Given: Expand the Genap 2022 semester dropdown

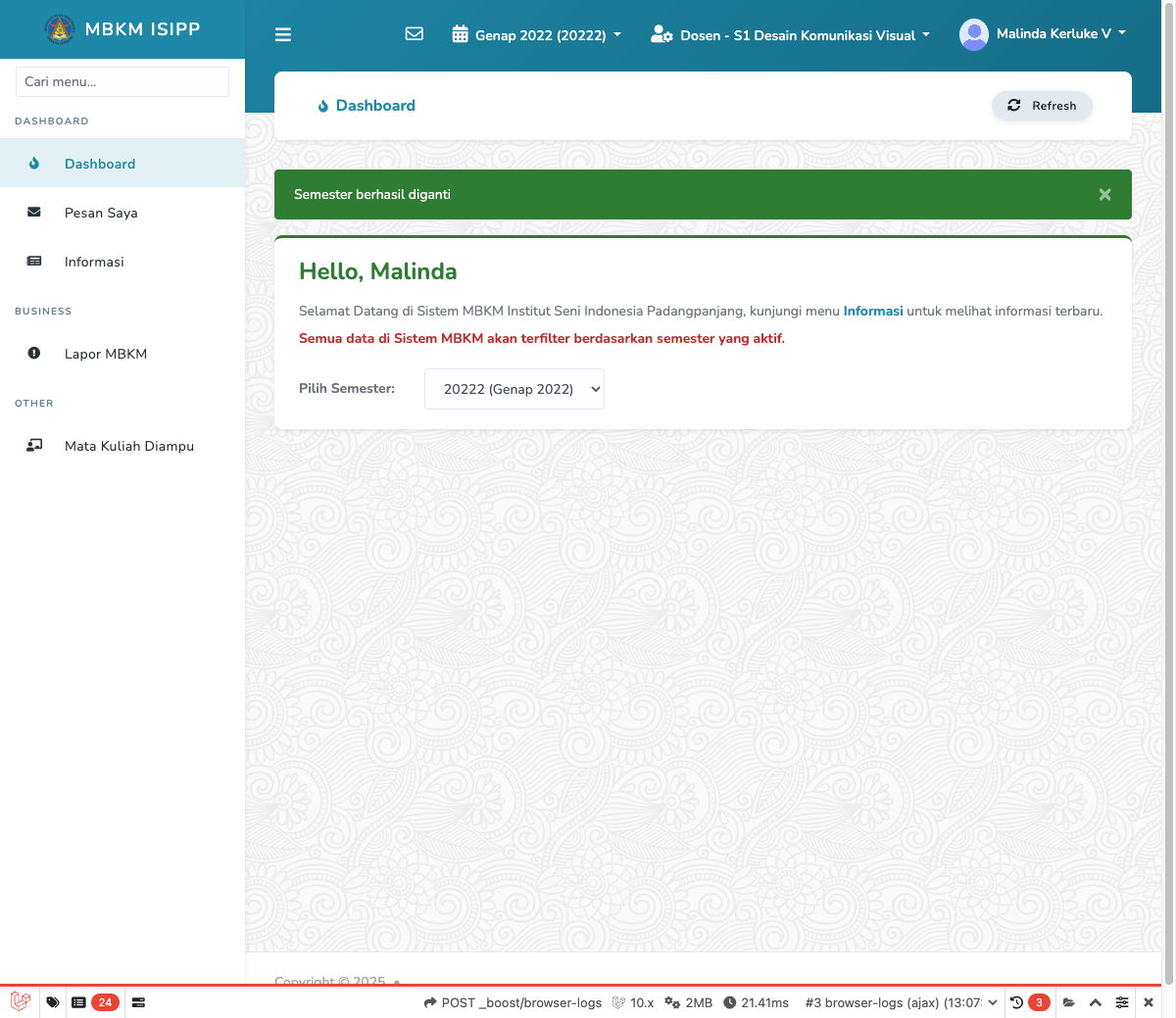Looking at the screenshot, I should pos(537,35).
